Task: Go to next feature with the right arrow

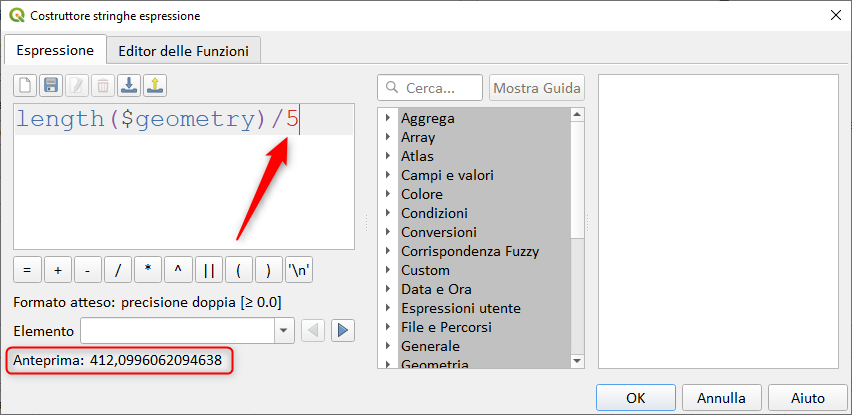Action: 343,330
